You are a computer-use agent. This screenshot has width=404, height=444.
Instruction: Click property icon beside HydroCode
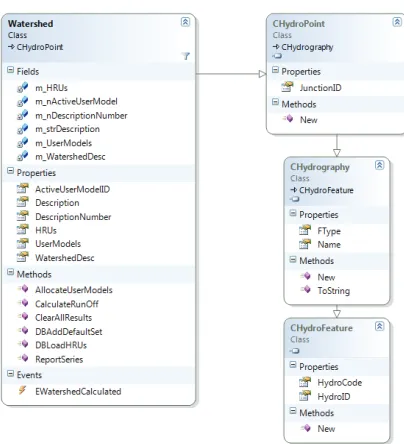coord(305,382)
